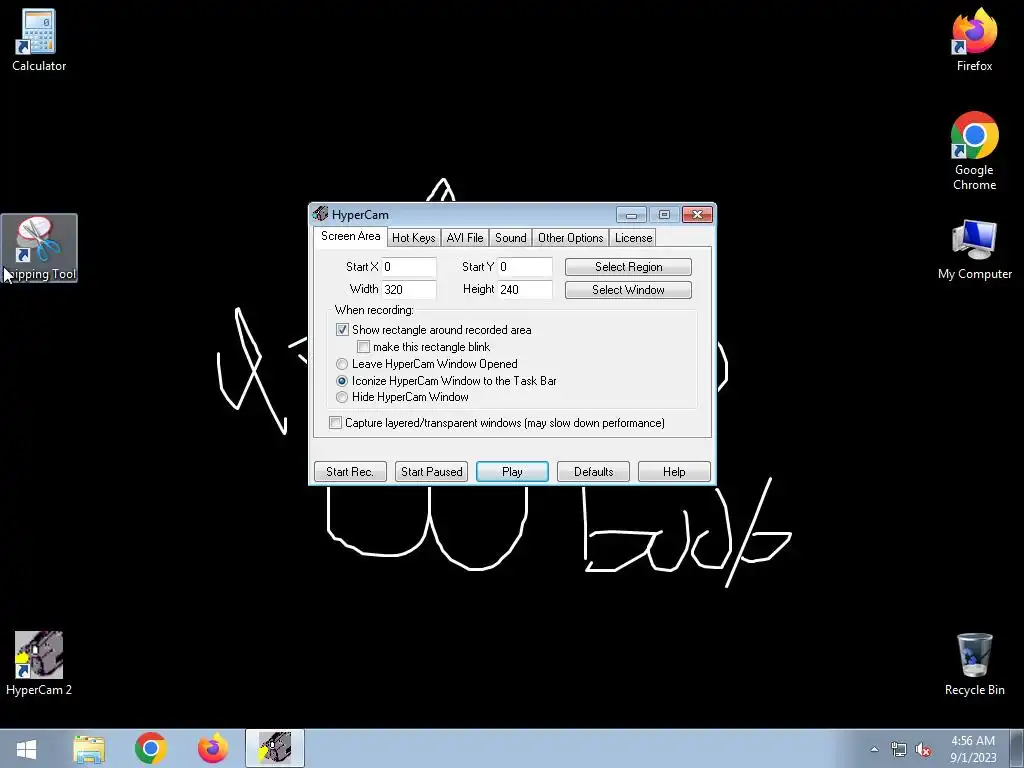
Task: Launch Chrome from the taskbar
Action: pos(150,748)
